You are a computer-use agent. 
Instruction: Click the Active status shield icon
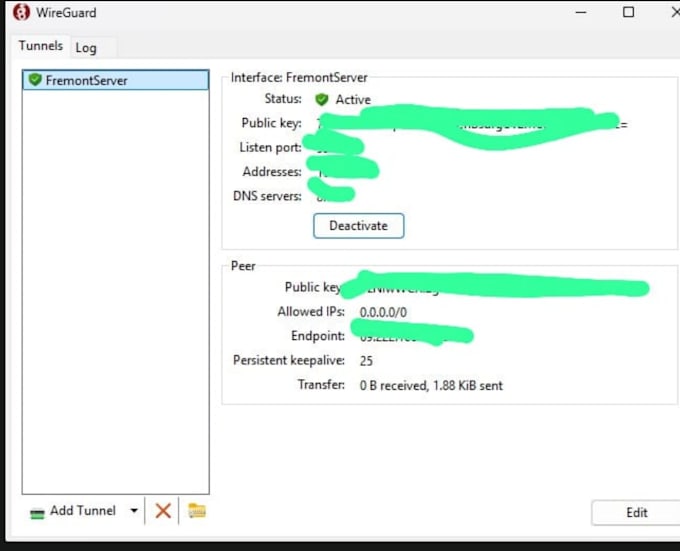pos(321,100)
